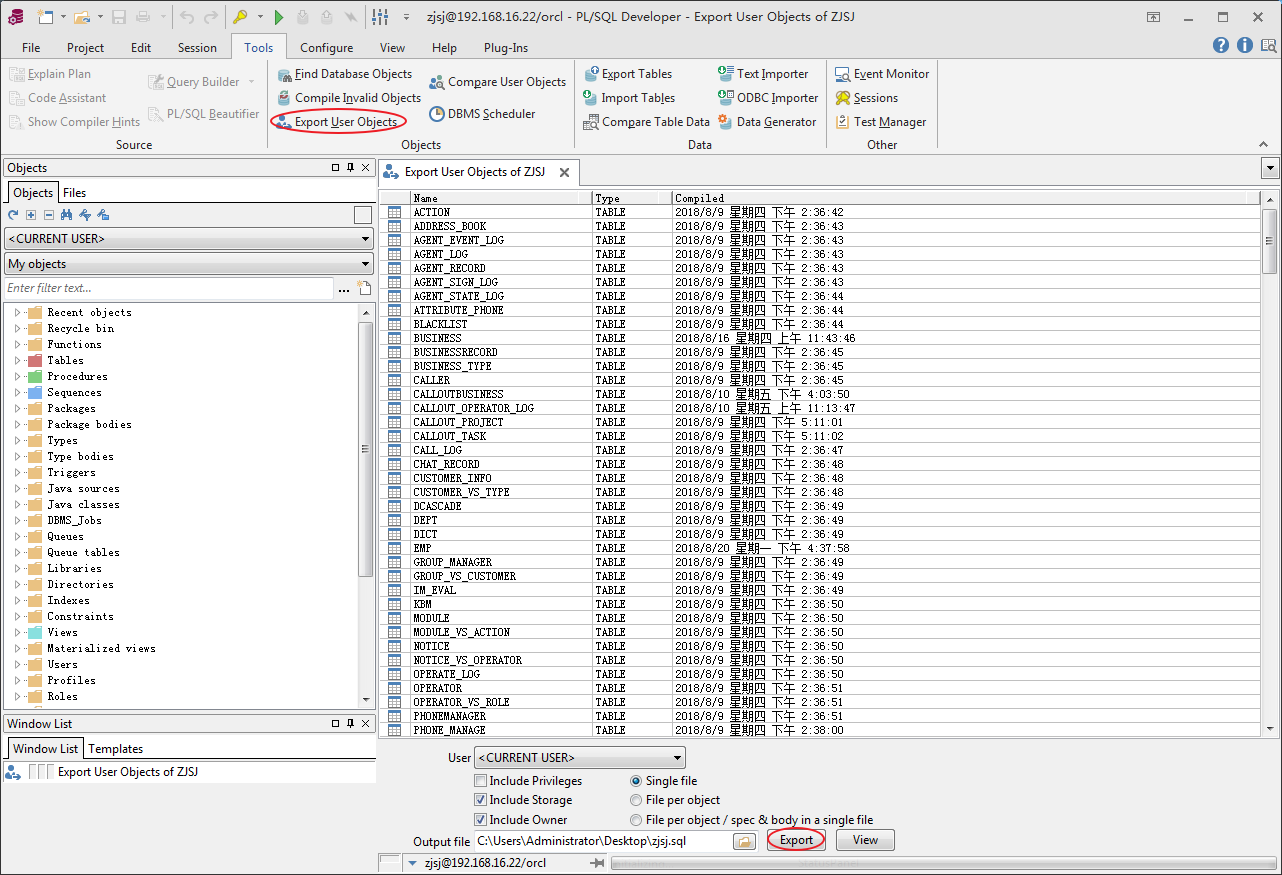The image size is (1282, 875).
Task: Switch to the Files tab in Objects panel
Action: [x=74, y=193]
